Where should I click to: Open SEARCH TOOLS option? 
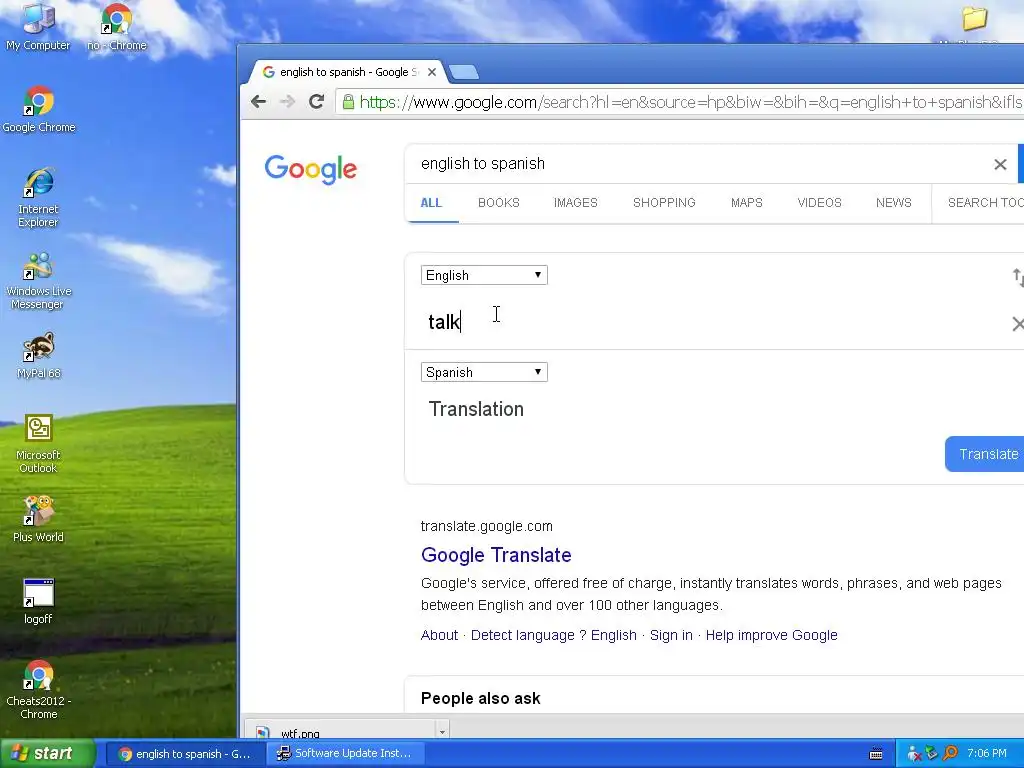[985, 202]
